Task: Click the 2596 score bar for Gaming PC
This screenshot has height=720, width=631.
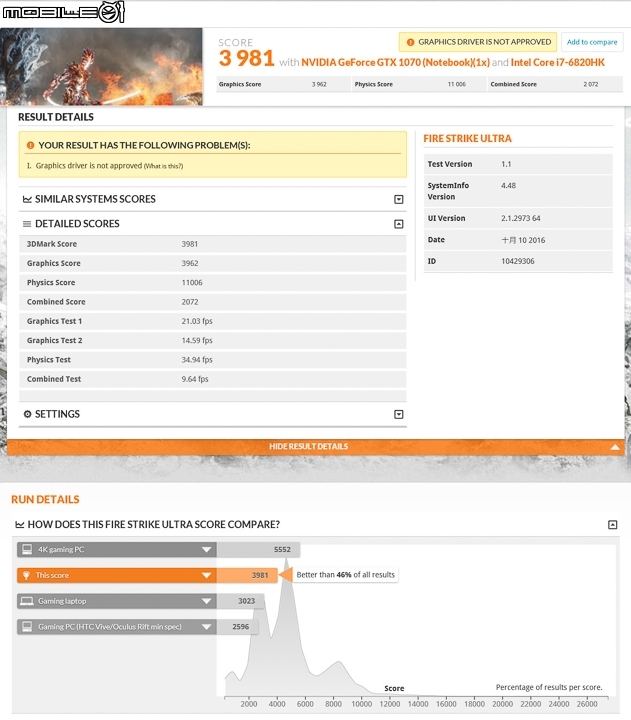Action: [x=237, y=627]
